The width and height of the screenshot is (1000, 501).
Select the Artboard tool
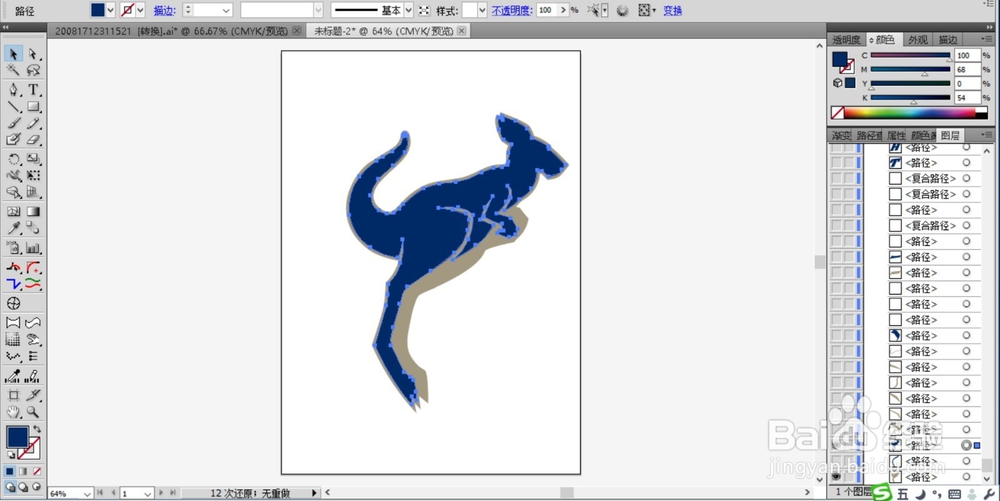pos(13,395)
